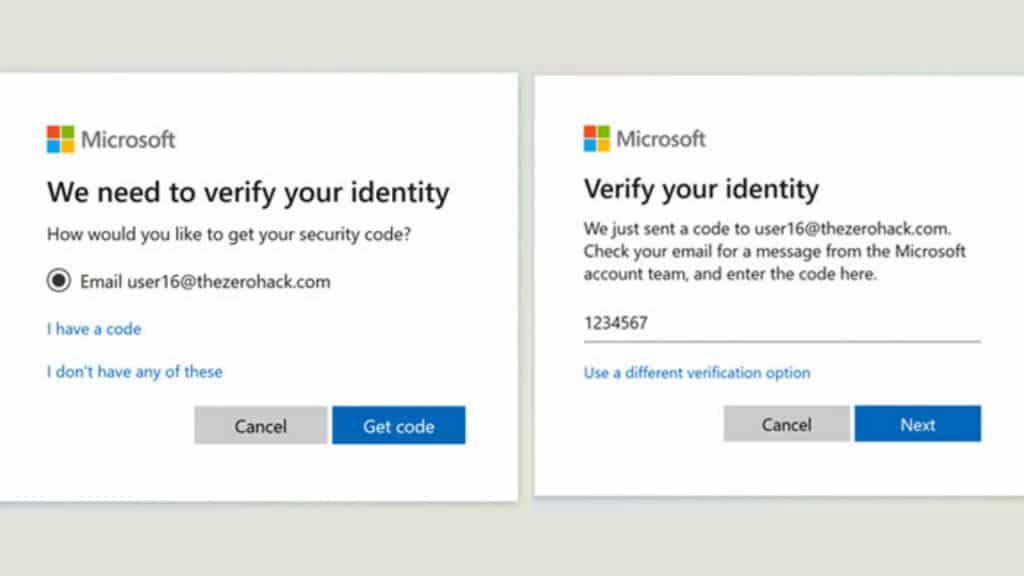This screenshot has width=1024, height=576.
Task: Open the 'I have a code' link
Action: pyautogui.click(x=94, y=328)
